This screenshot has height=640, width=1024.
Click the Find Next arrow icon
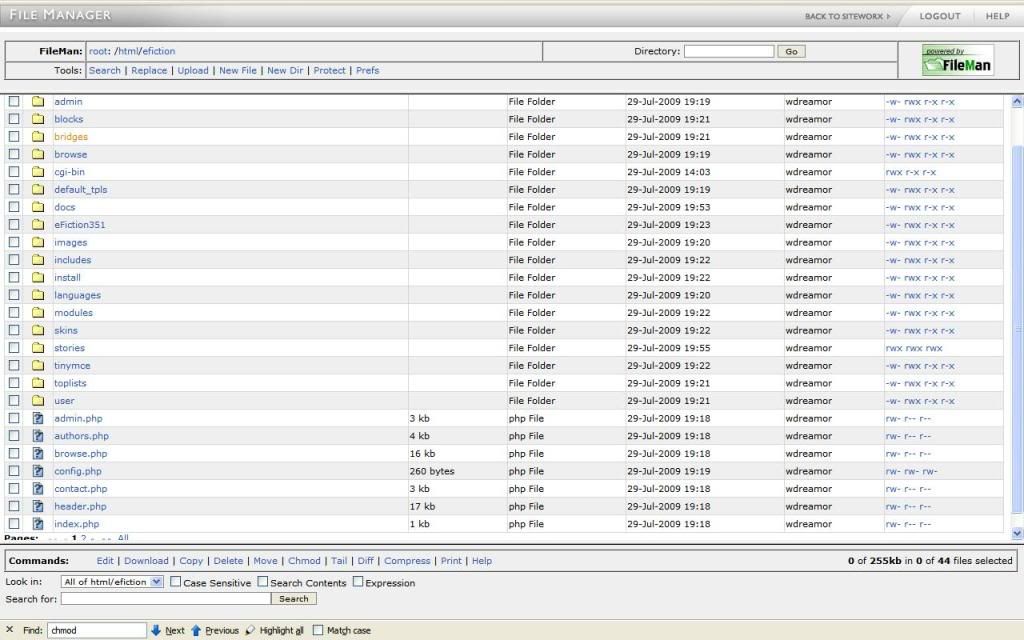(x=156, y=630)
